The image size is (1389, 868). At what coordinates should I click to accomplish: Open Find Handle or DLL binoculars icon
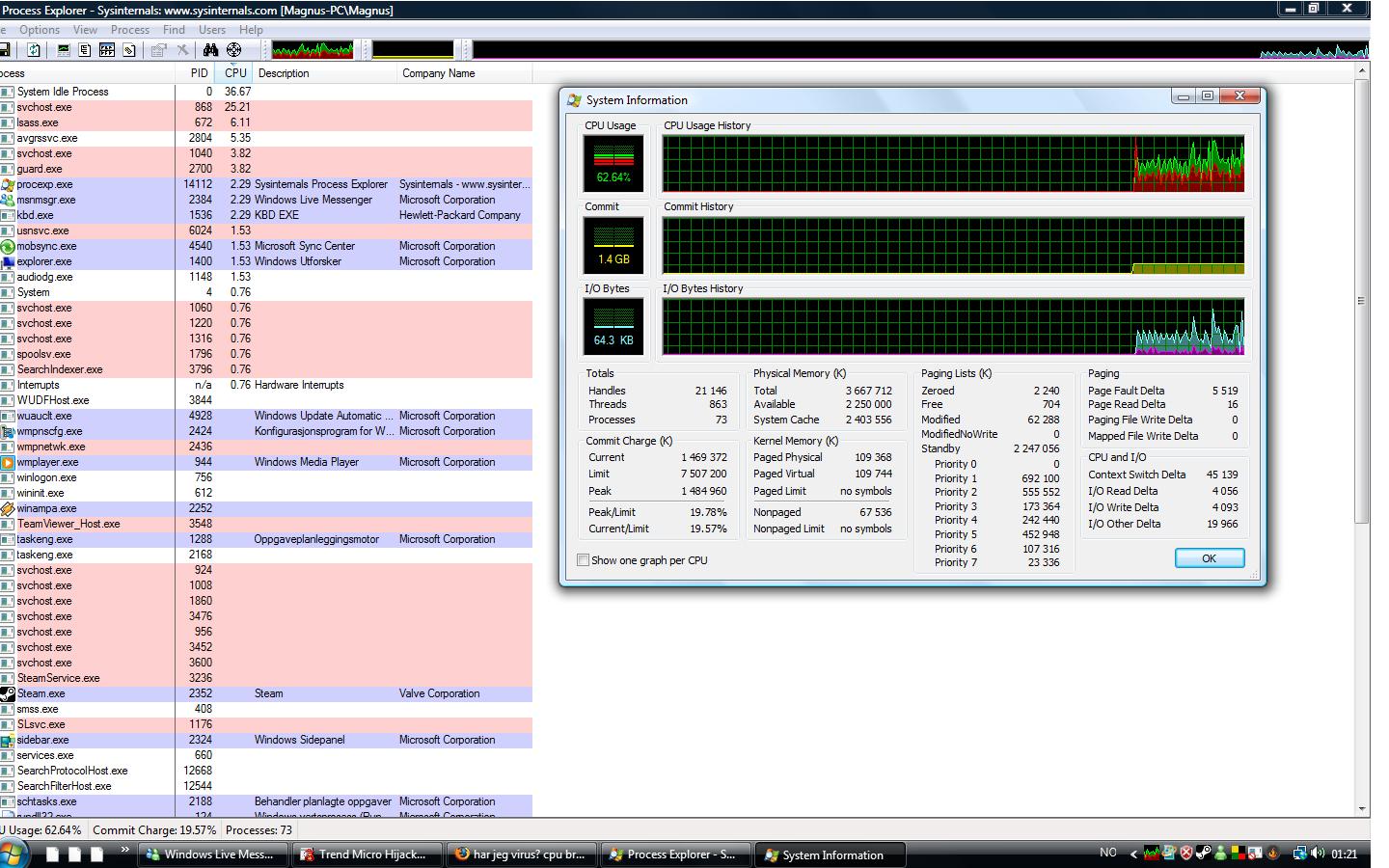point(210,50)
